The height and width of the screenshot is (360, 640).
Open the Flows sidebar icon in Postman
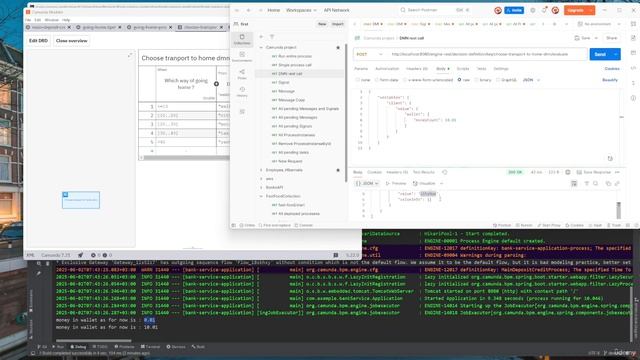(242, 74)
